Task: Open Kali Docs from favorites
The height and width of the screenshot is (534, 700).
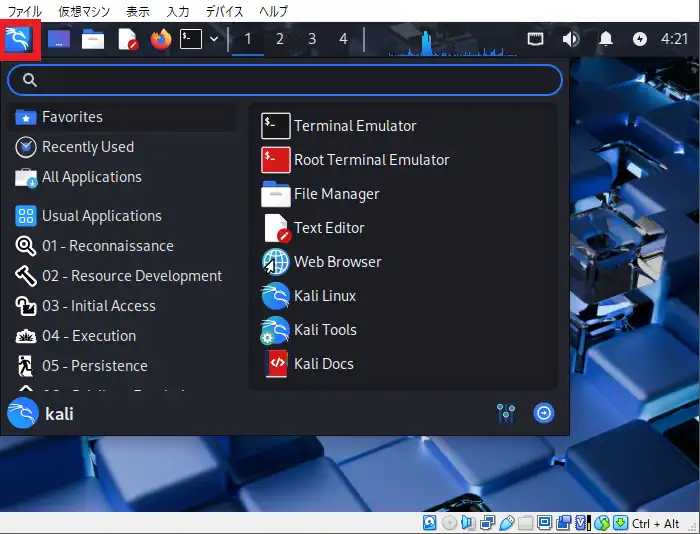Action: coord(402,363)
